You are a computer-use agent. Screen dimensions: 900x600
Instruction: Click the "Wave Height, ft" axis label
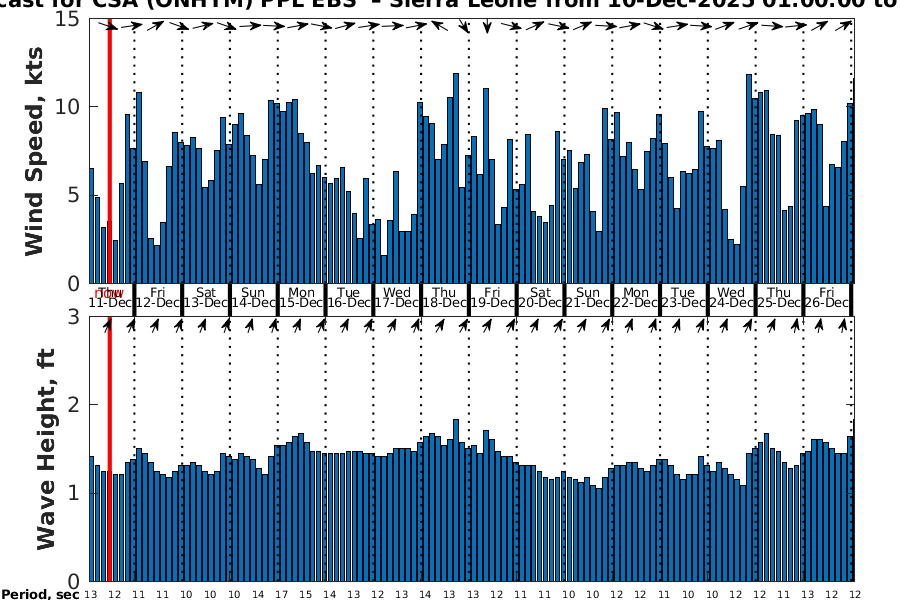tap(46, 450)
